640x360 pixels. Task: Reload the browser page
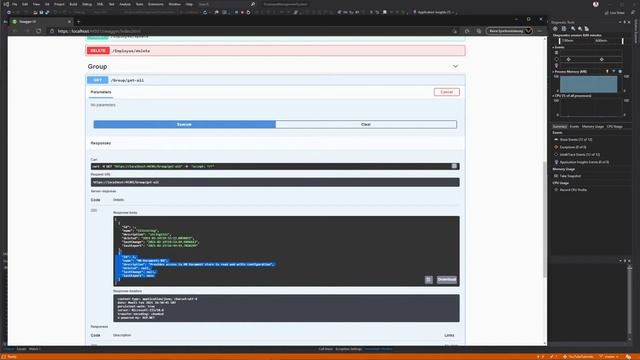tap(38, 31)
